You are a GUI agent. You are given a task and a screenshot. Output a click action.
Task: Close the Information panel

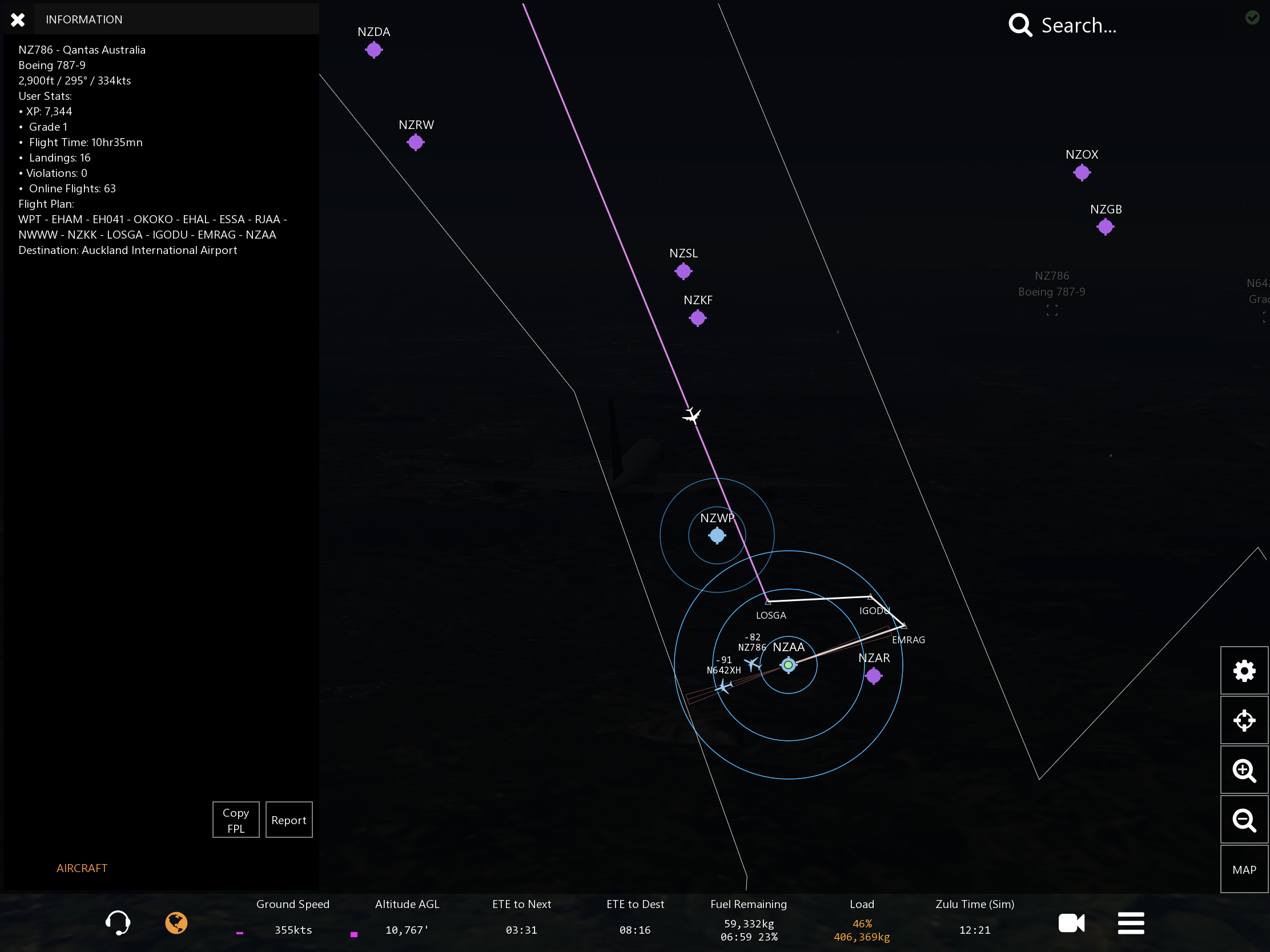click(18, 20)
